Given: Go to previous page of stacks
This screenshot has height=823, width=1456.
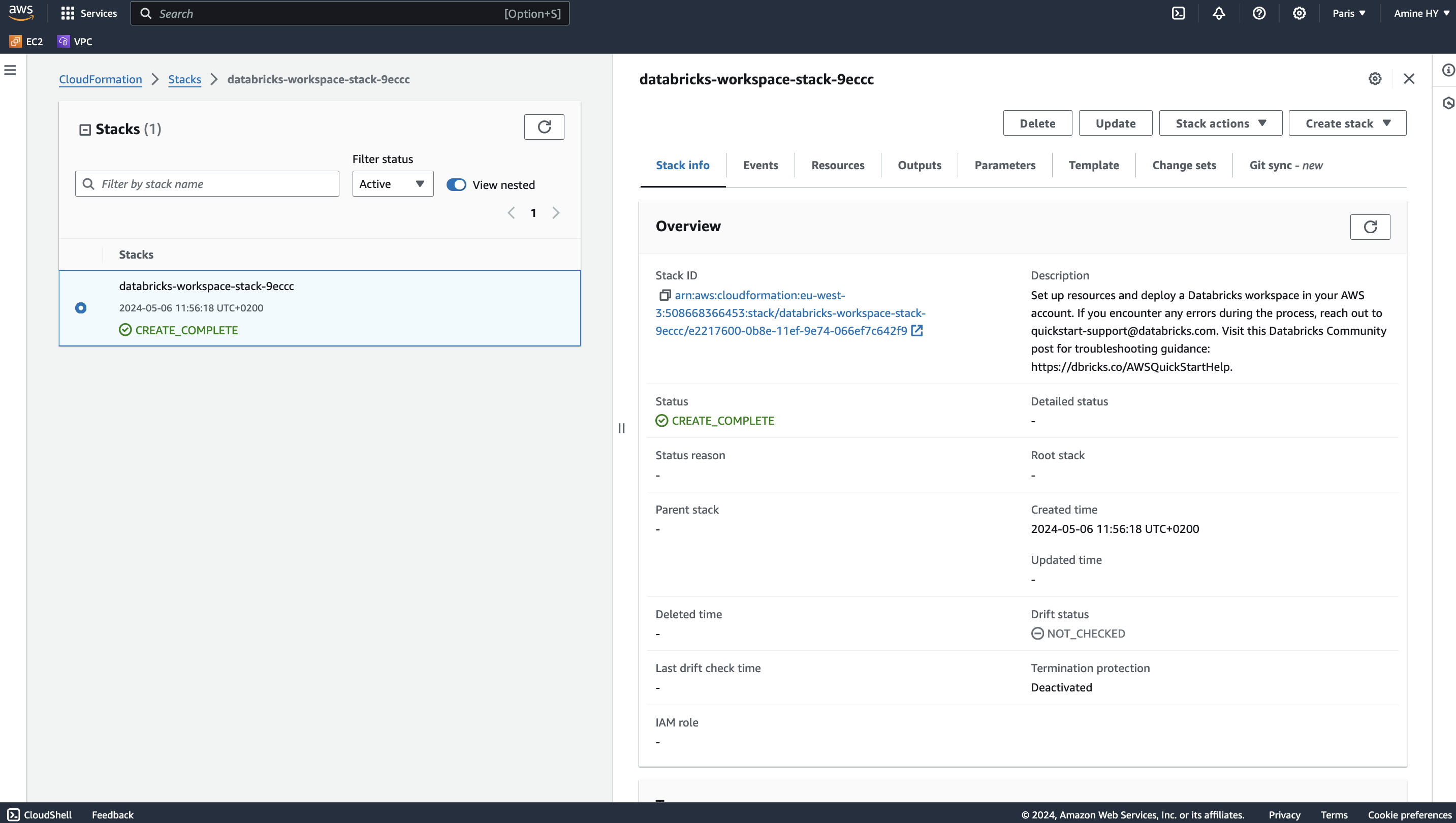Looking at the screenshot, I should (x=511, y=213).
